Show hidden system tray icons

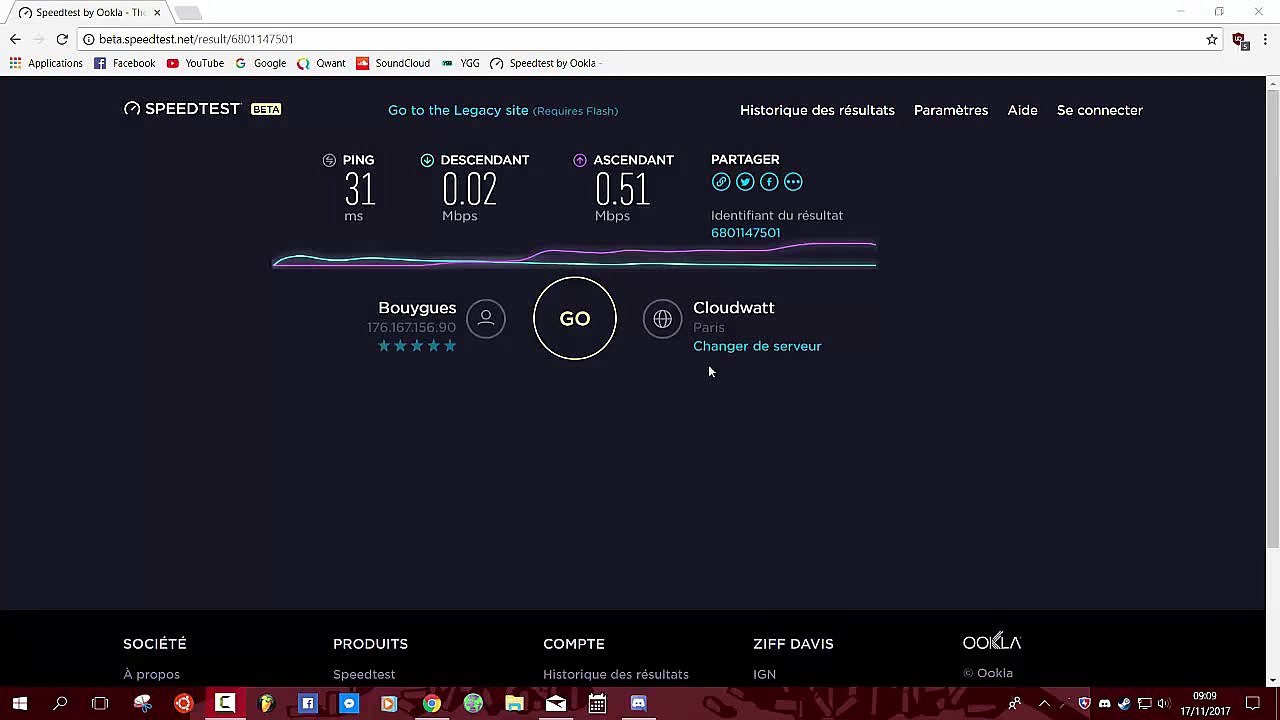(x=1045, y=704)
